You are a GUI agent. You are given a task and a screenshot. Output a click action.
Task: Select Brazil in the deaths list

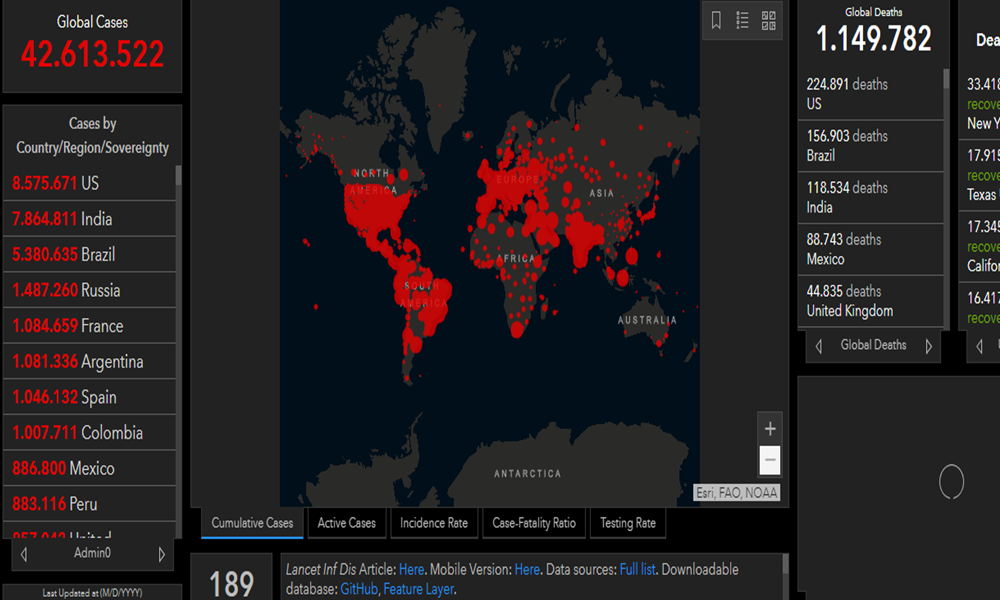pyautogui.click(x=870, y=146)
